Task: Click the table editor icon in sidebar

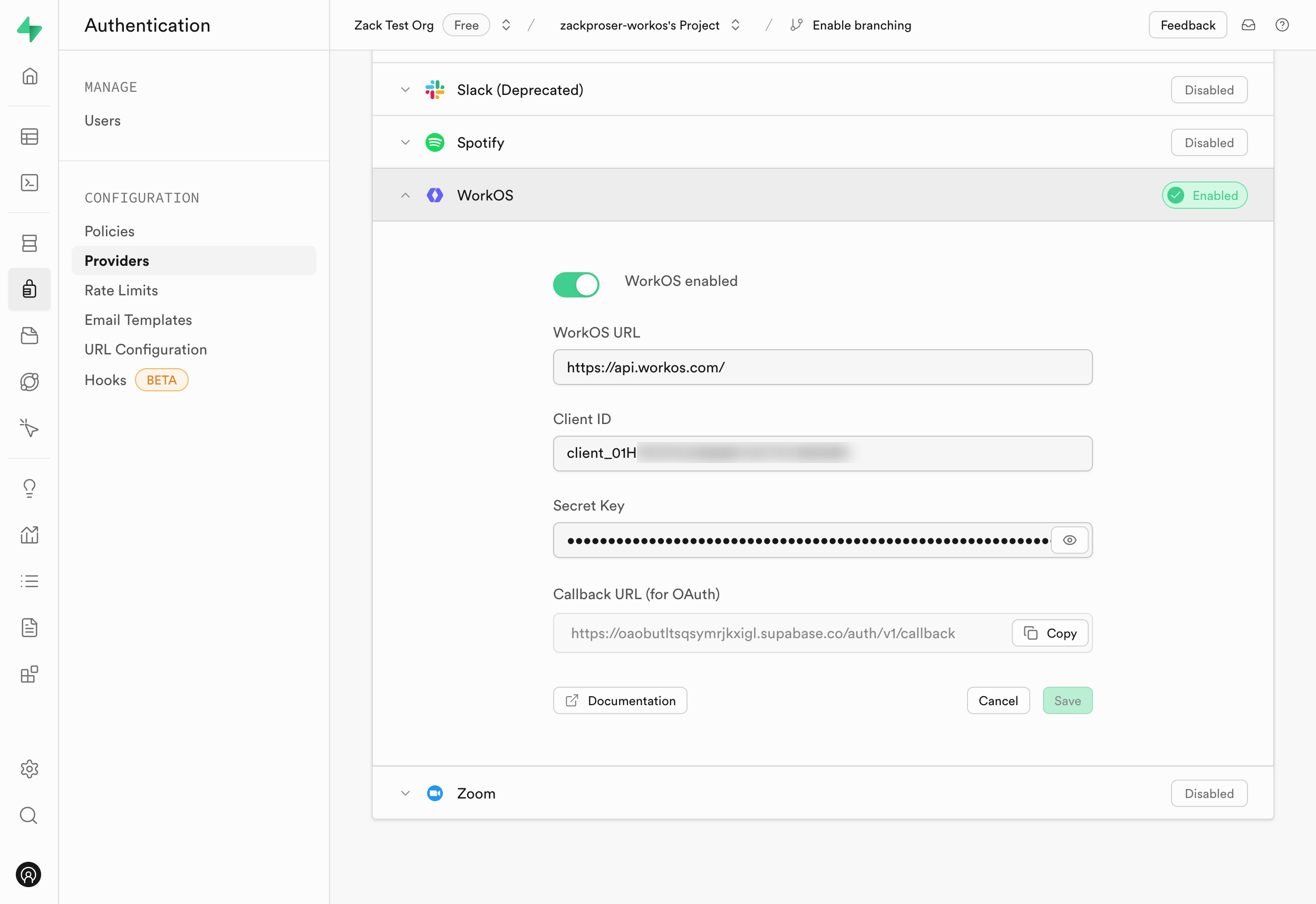Action: coord(29,137)
